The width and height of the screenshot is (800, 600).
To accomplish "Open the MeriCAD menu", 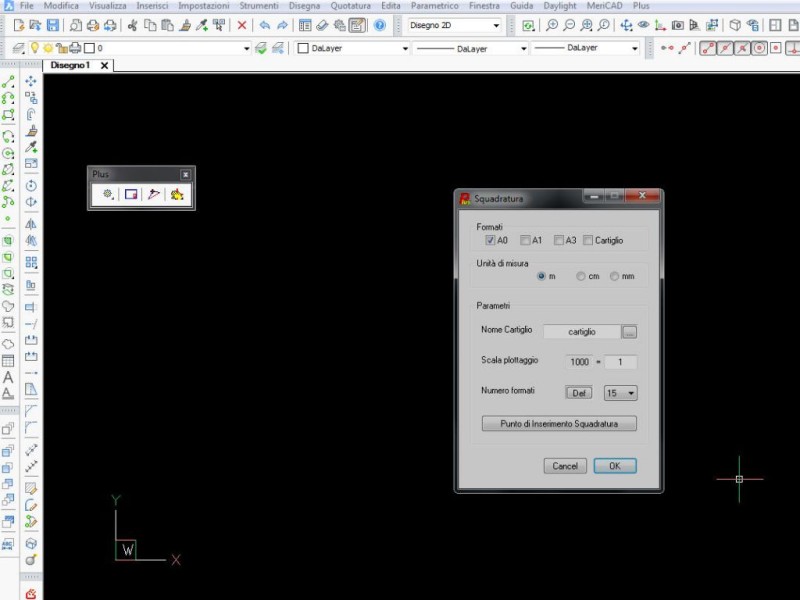I will 604,6.
